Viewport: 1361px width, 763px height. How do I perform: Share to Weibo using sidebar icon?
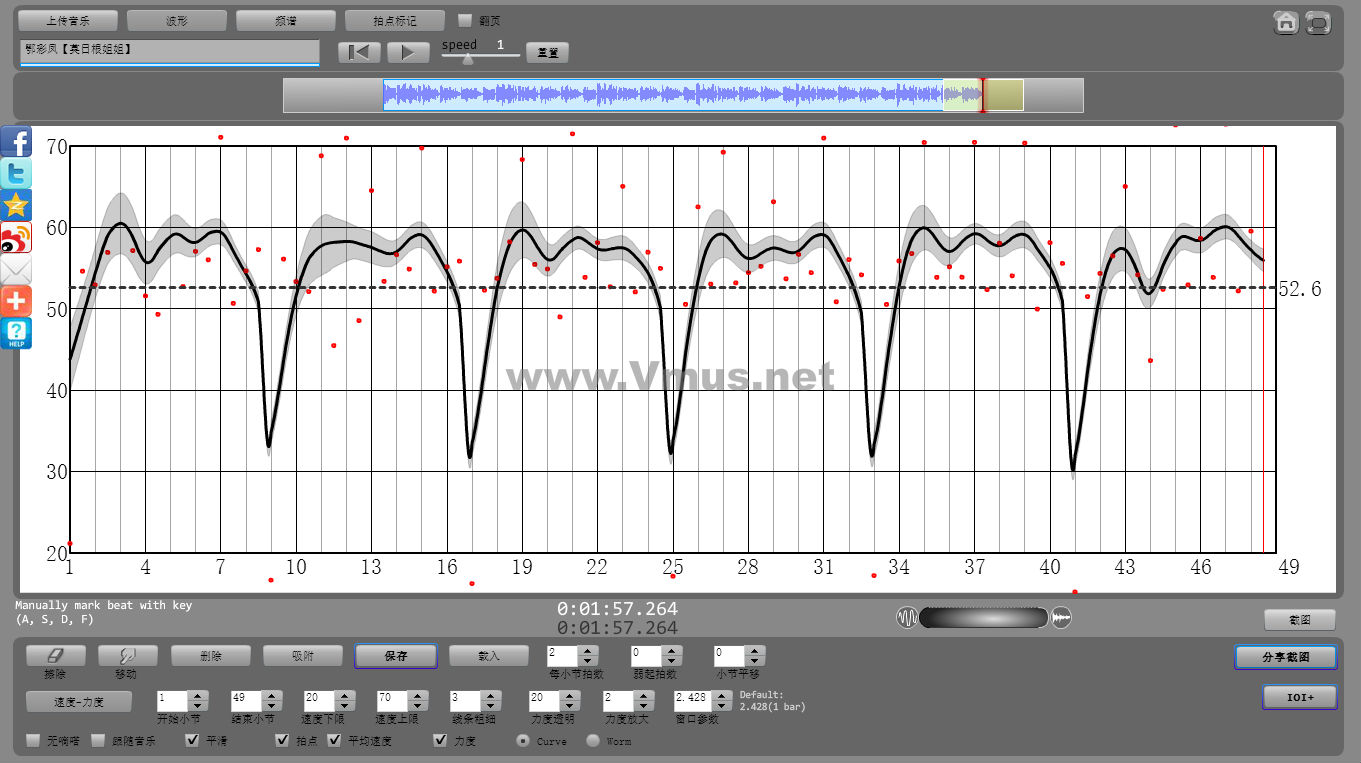[16, 237]
